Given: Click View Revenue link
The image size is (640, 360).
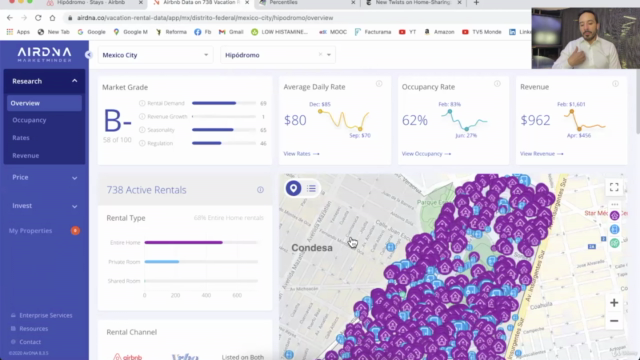Looking at the screenshot, I should (541, 153).
